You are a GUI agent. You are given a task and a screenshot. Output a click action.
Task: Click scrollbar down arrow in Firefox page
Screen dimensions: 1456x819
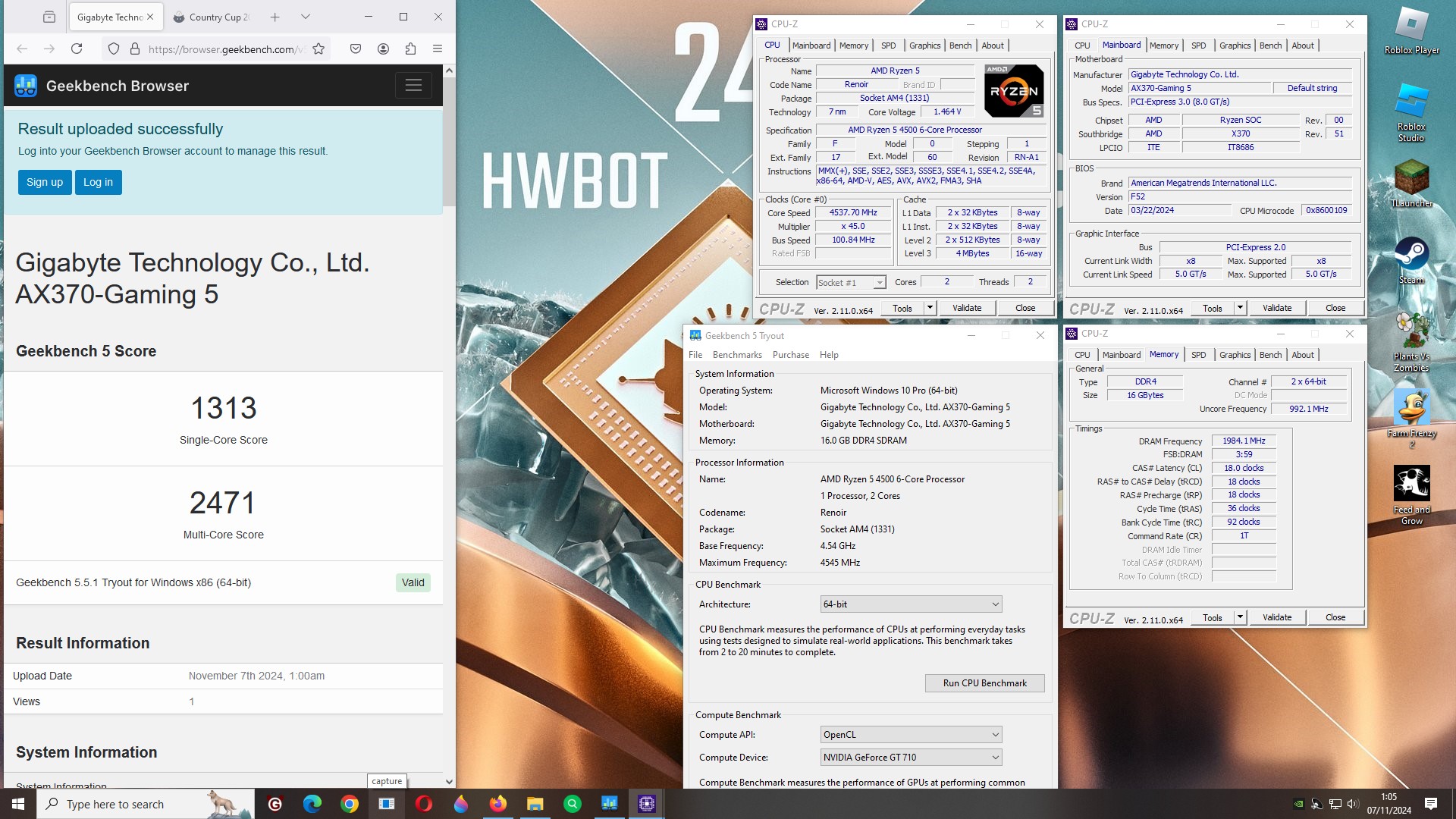click(x=449, y=781)
